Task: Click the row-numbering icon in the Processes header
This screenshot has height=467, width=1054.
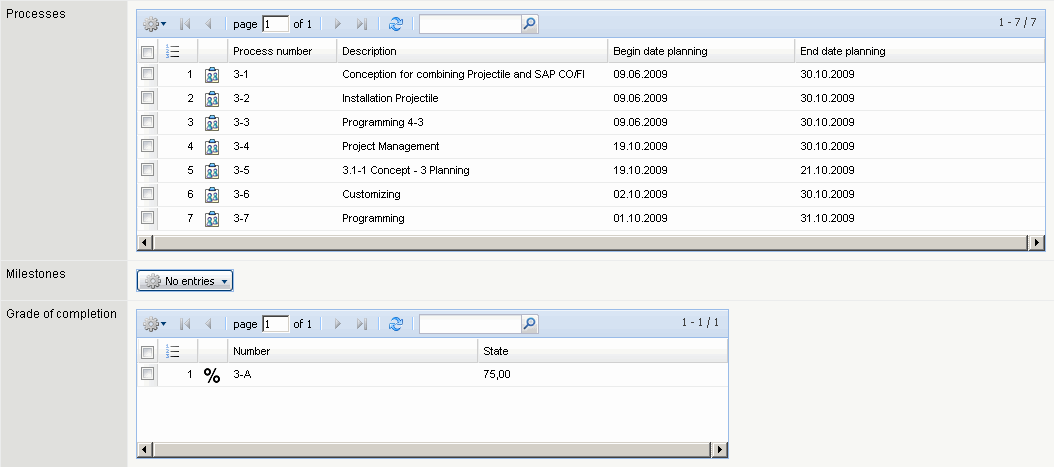Action: (171, 51)
